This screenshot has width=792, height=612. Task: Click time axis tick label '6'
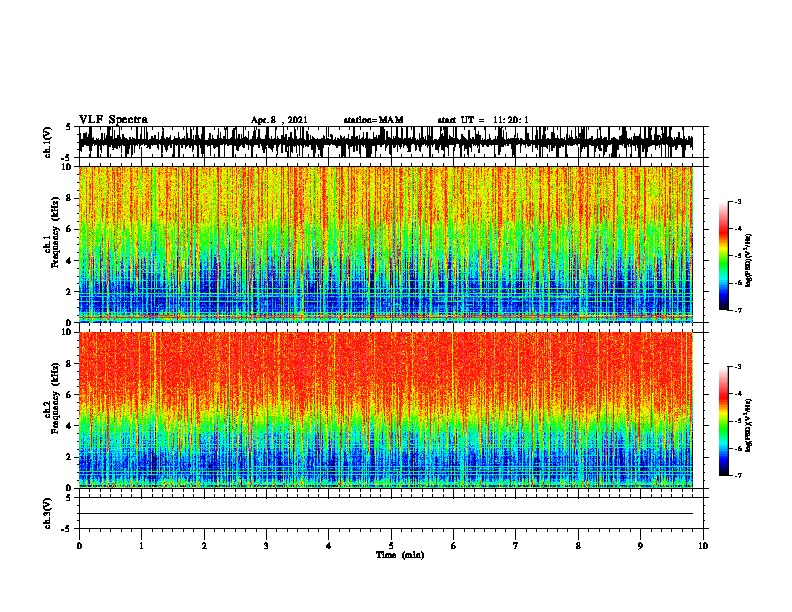(x=454, y=546)
